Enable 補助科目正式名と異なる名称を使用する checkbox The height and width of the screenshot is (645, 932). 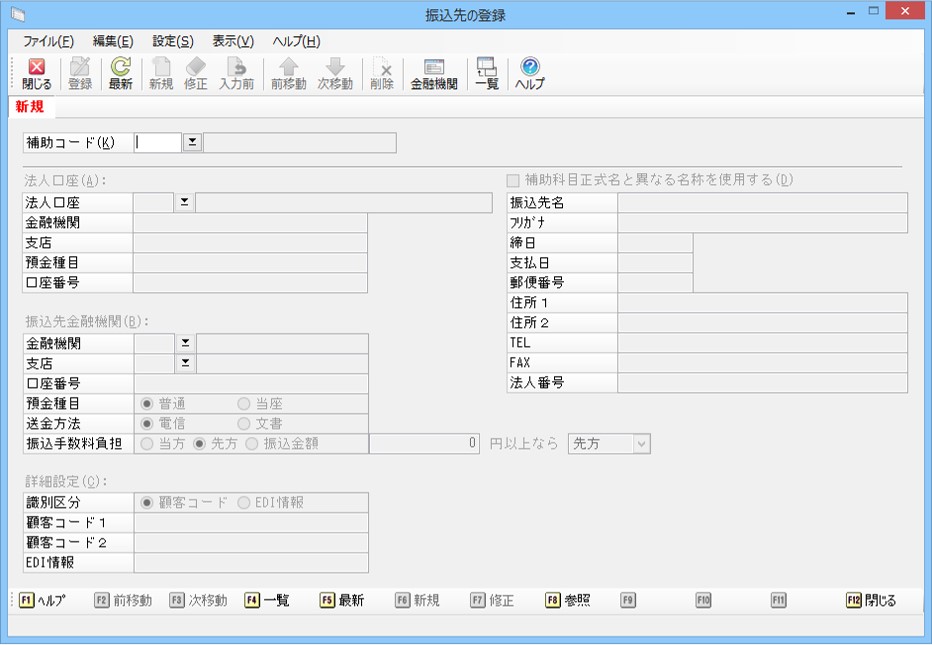(x=514, y=180)
